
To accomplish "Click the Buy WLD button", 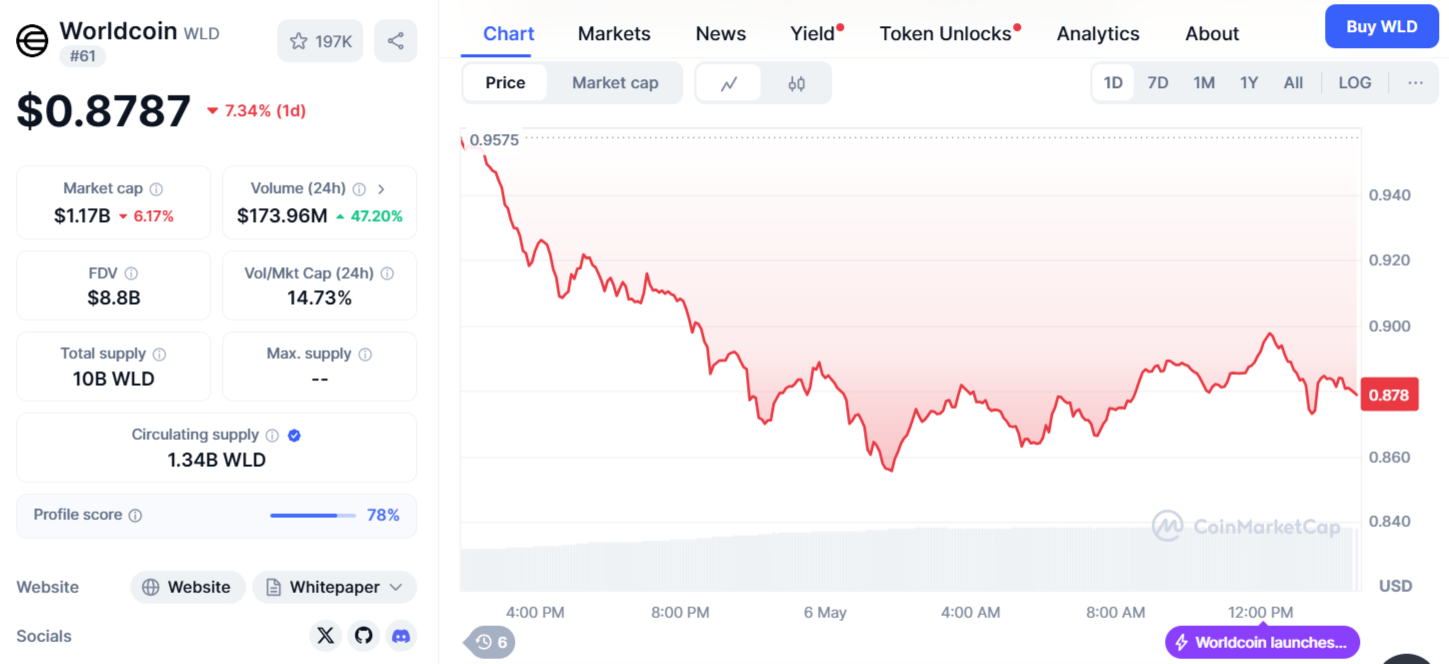I will tap(1382, 27).
